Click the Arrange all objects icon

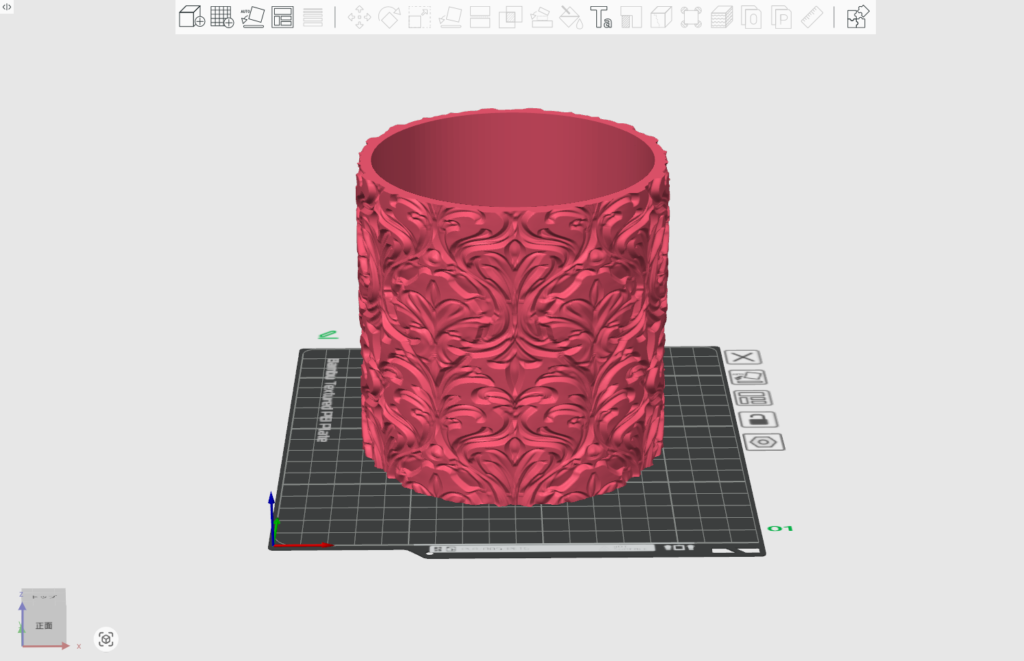(x=283, y=17)
